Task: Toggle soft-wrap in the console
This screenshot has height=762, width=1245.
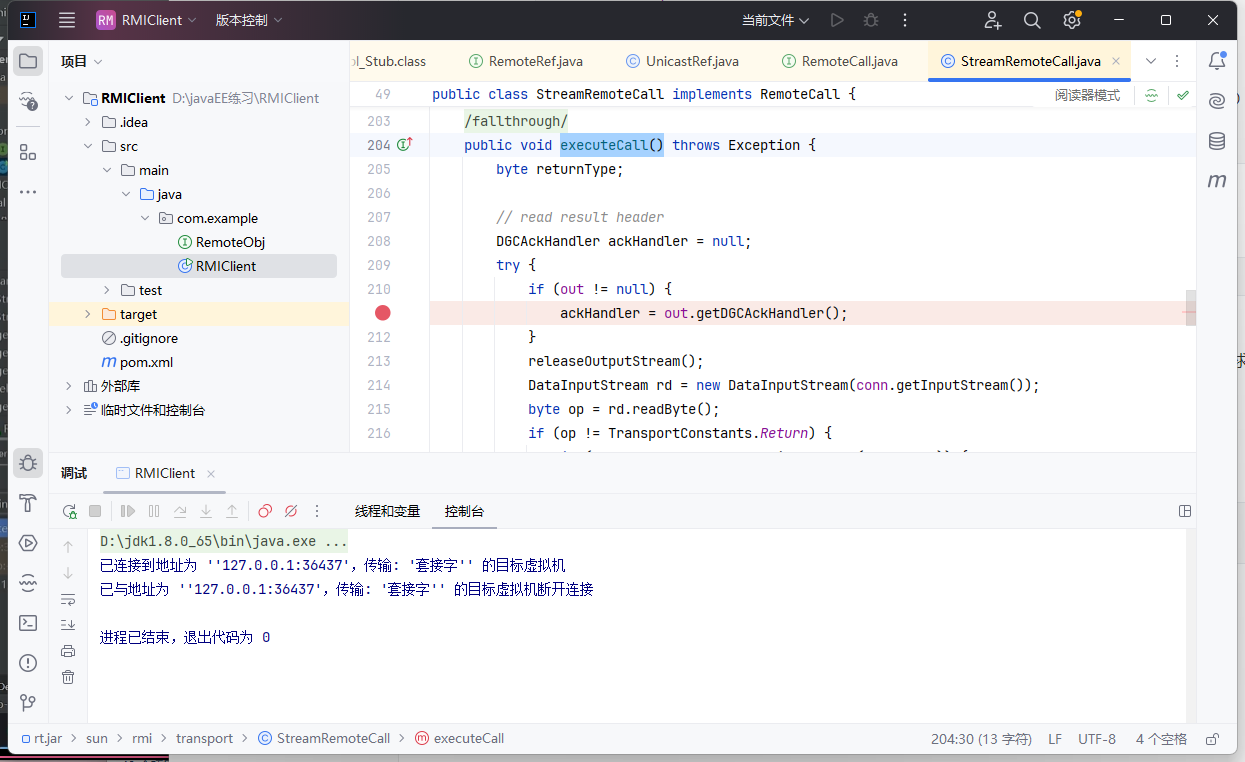Action: click(68, 599)
